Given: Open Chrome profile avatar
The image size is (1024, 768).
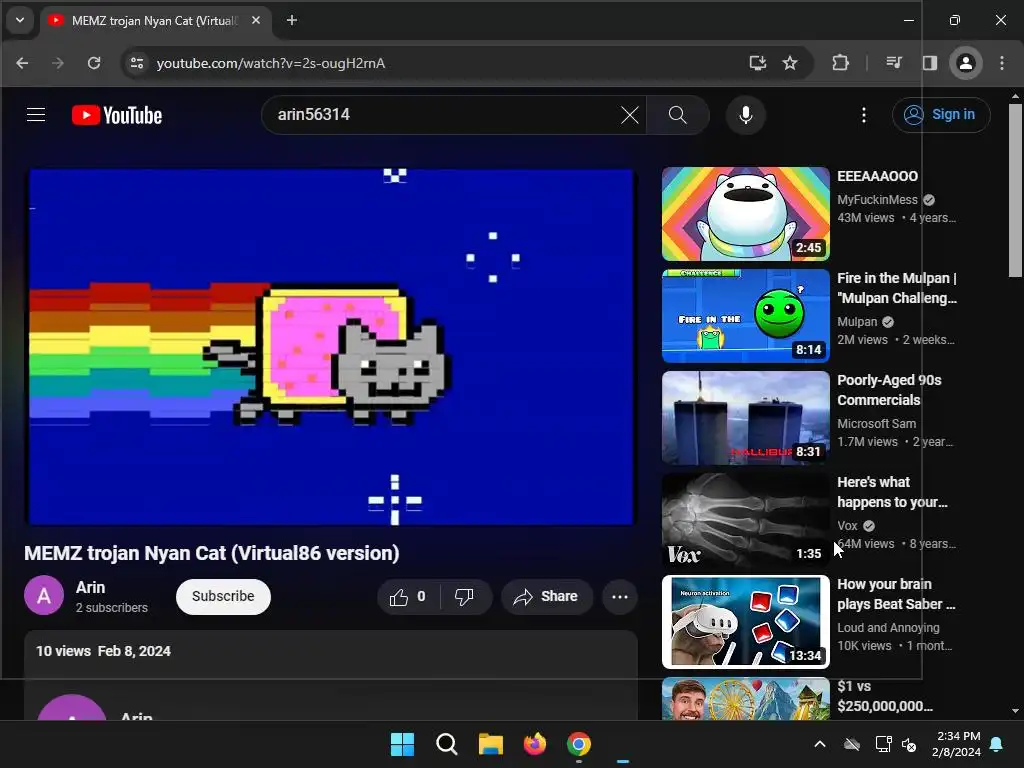Looking at the screenshot, I should pos(966,63).
